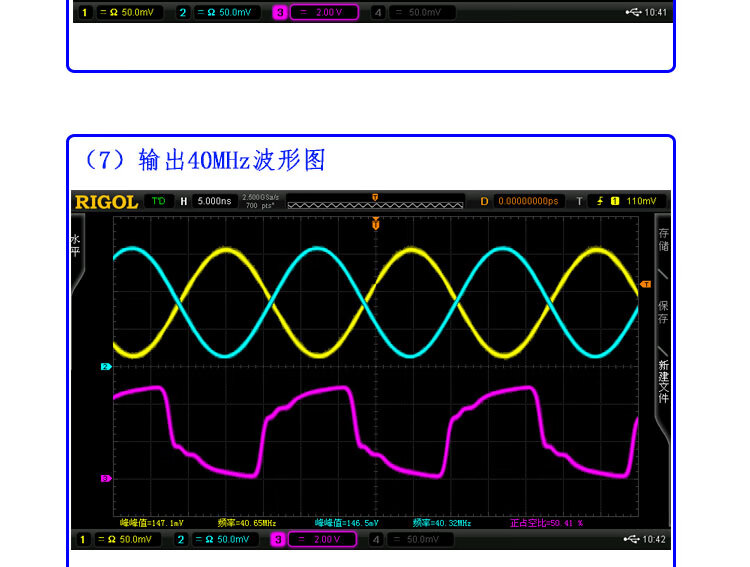The width and height of the screenshot is (750, 567).
Task: Select the magenta channel 3 ground marker
Action: click(x=105, y=479)
